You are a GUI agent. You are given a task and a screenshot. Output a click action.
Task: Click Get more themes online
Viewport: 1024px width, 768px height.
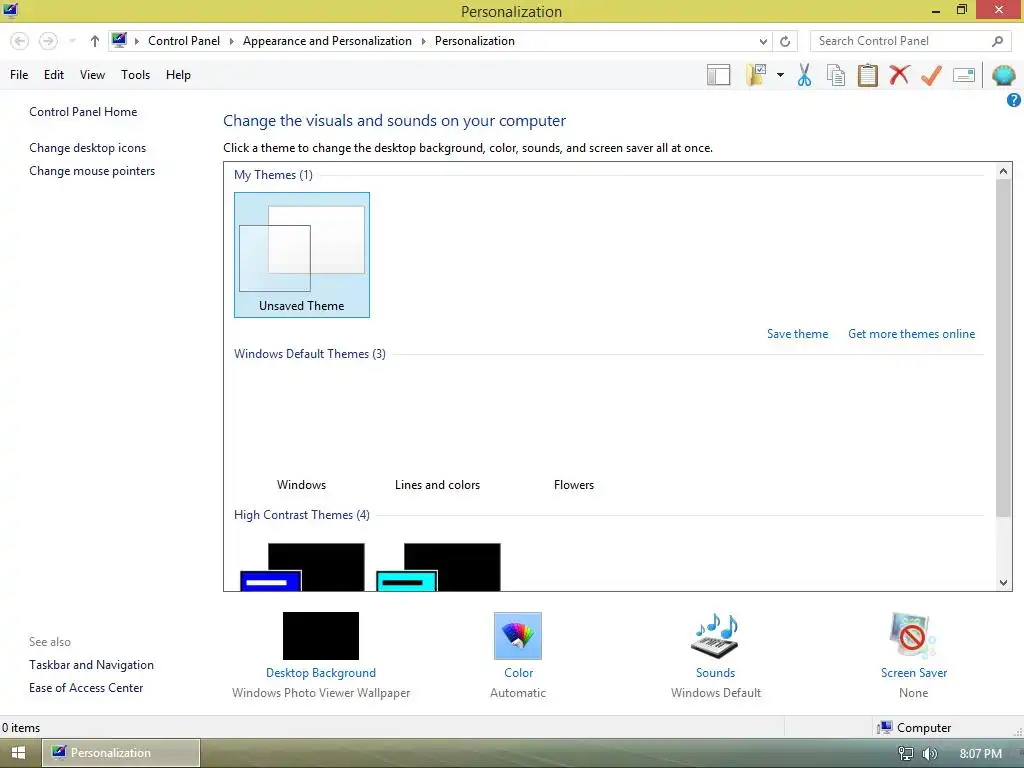coord(912,334)
